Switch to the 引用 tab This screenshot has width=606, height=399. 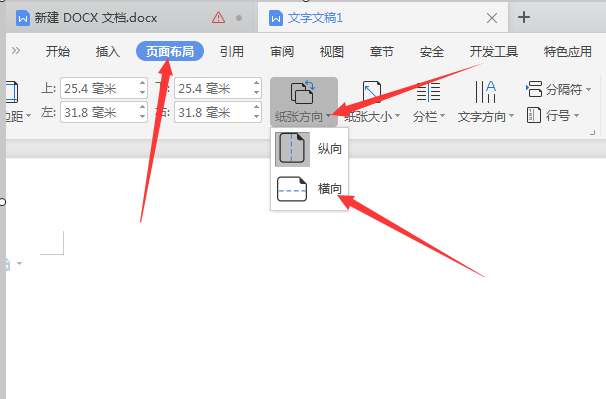pyautogui.click(x=232, y=51)
